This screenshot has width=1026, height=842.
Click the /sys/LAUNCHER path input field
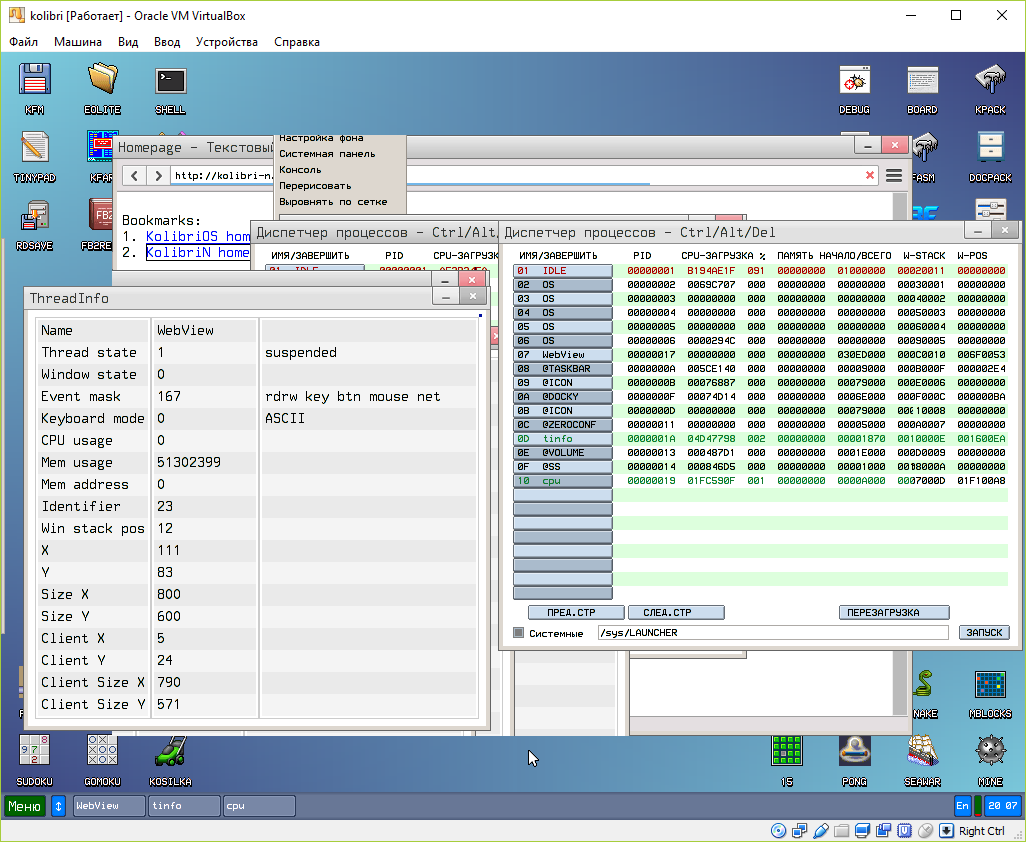tap(771, 633)
